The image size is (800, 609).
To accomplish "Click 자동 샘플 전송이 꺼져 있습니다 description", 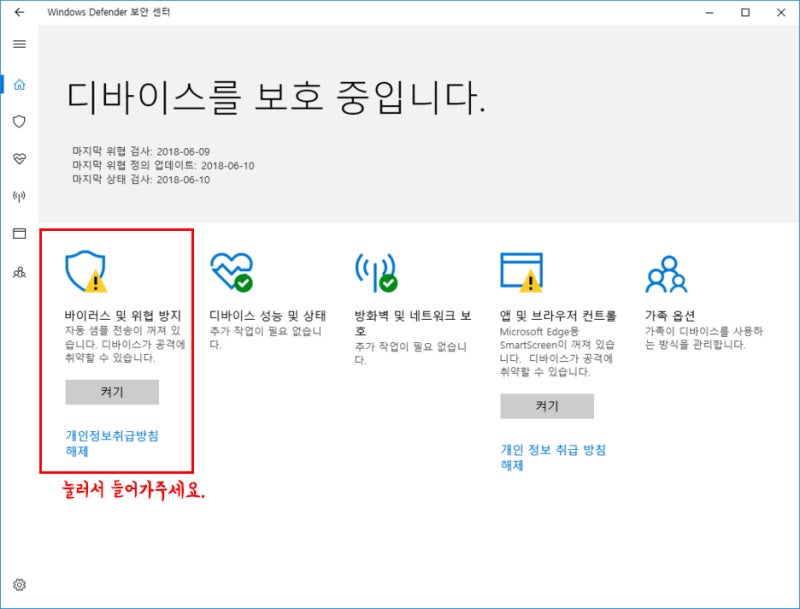I will pyautogui.click(x=125, y=344).
